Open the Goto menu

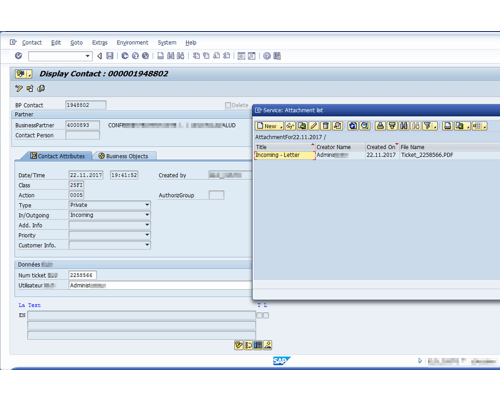click(x=76, y=43)
